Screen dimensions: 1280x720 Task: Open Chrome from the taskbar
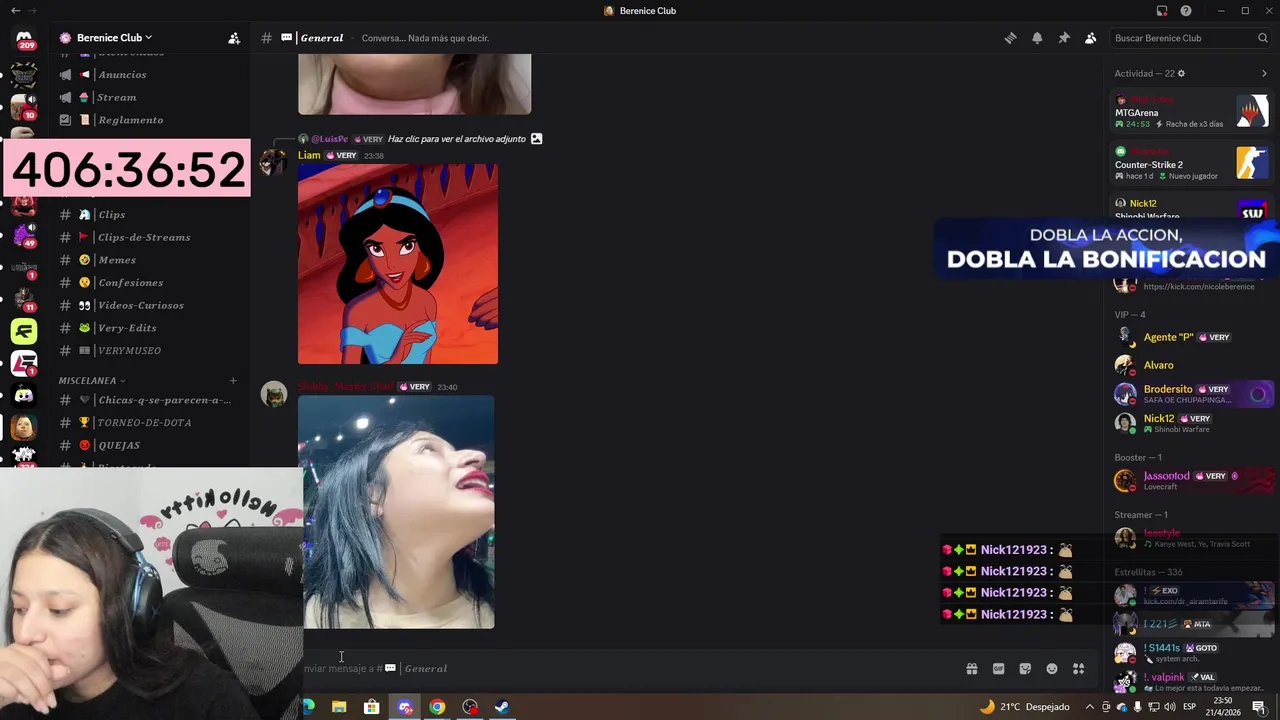click(437, 707)
